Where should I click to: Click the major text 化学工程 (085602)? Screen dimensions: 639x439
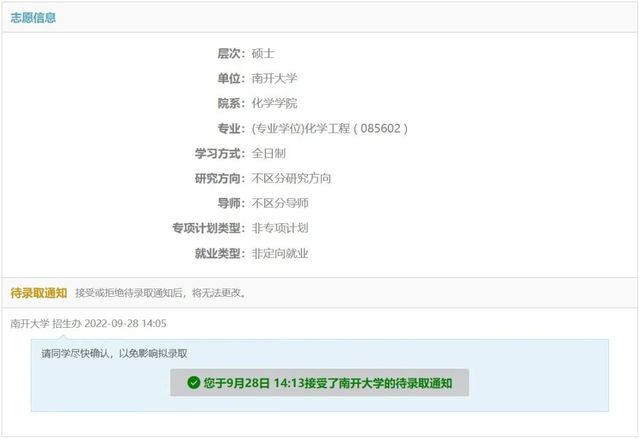(330, 128)
